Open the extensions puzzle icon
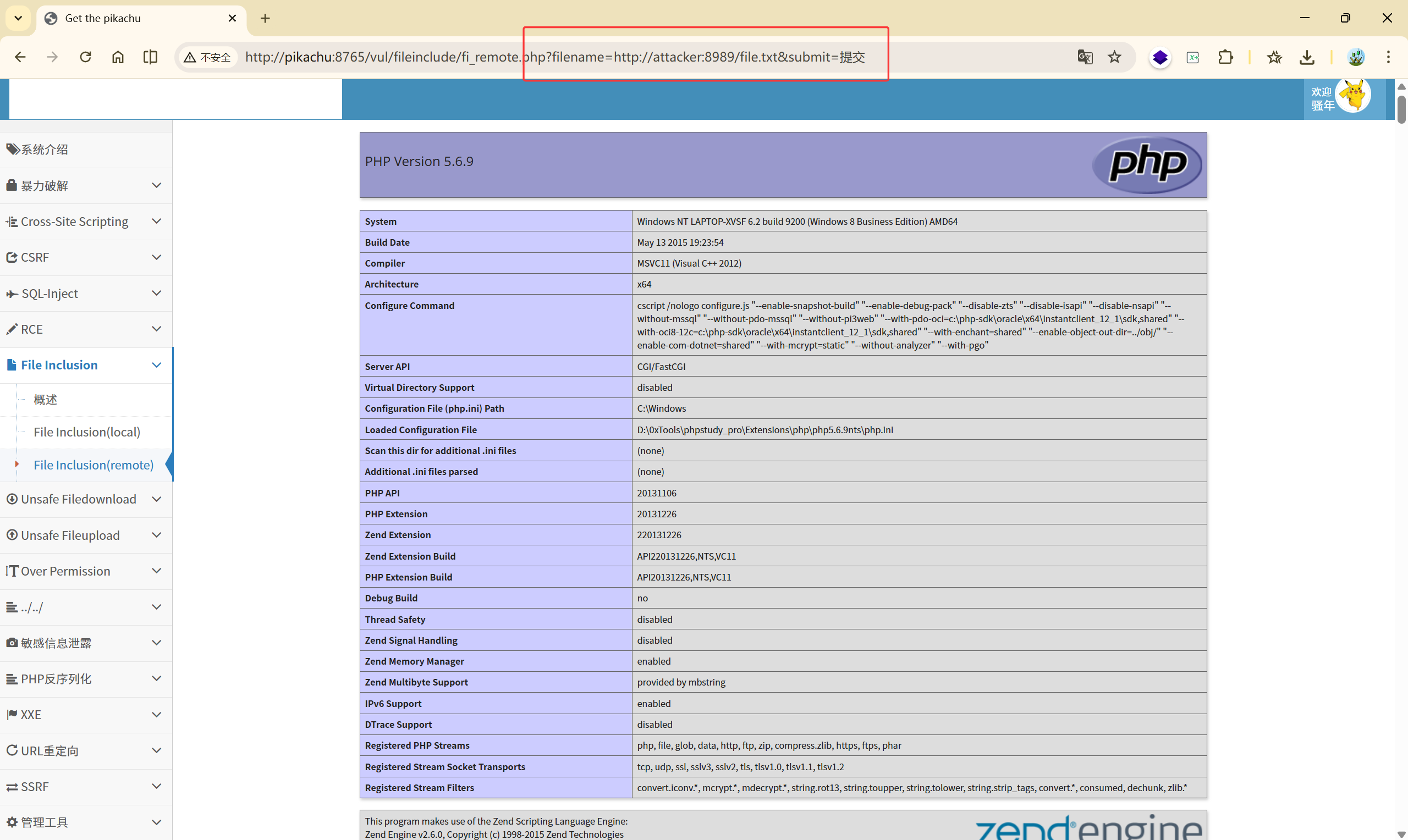The height and width of the screenshot is (840, 1408). point(1225,57)
